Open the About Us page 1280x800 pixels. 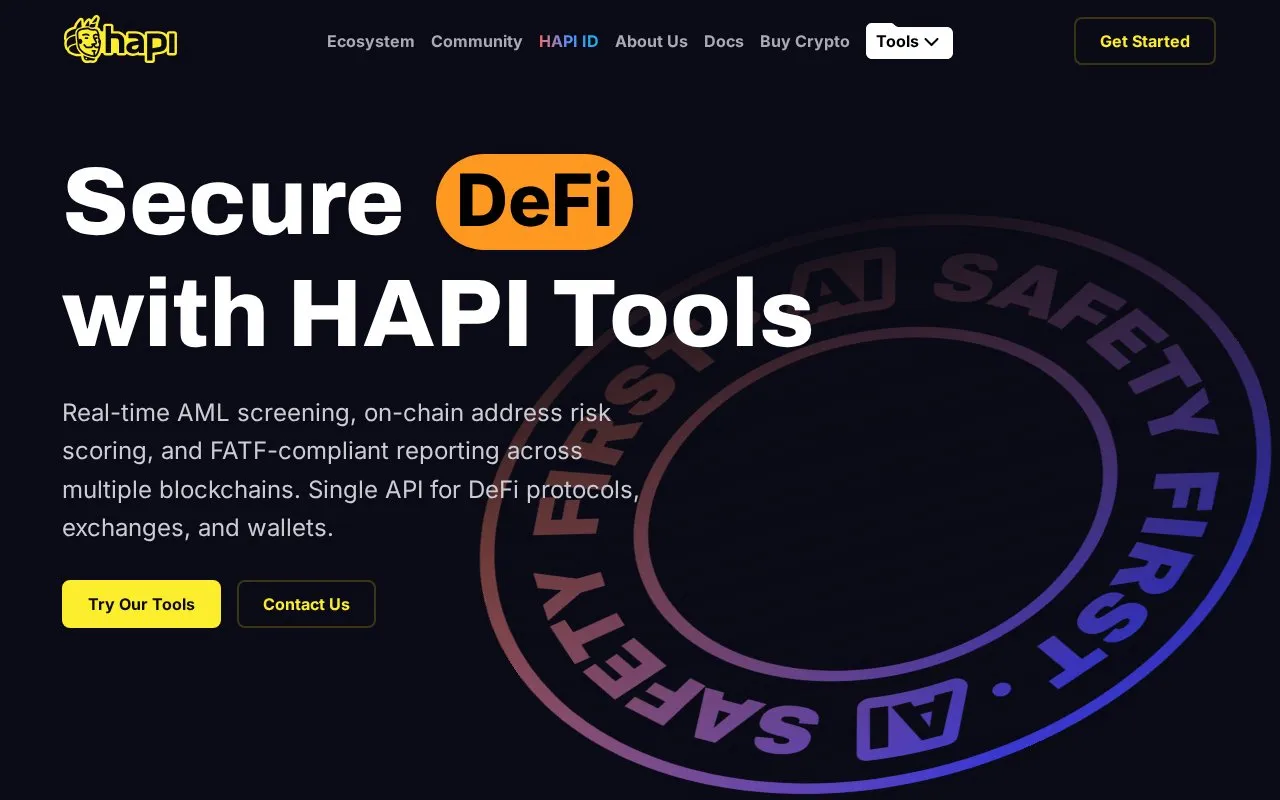pyautogui.click(x=651, y=41)
